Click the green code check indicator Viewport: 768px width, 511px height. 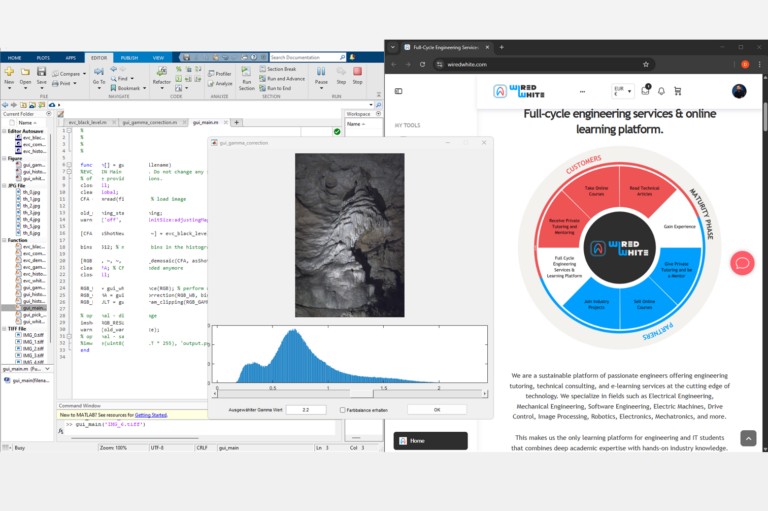click(x=337, y=131)
